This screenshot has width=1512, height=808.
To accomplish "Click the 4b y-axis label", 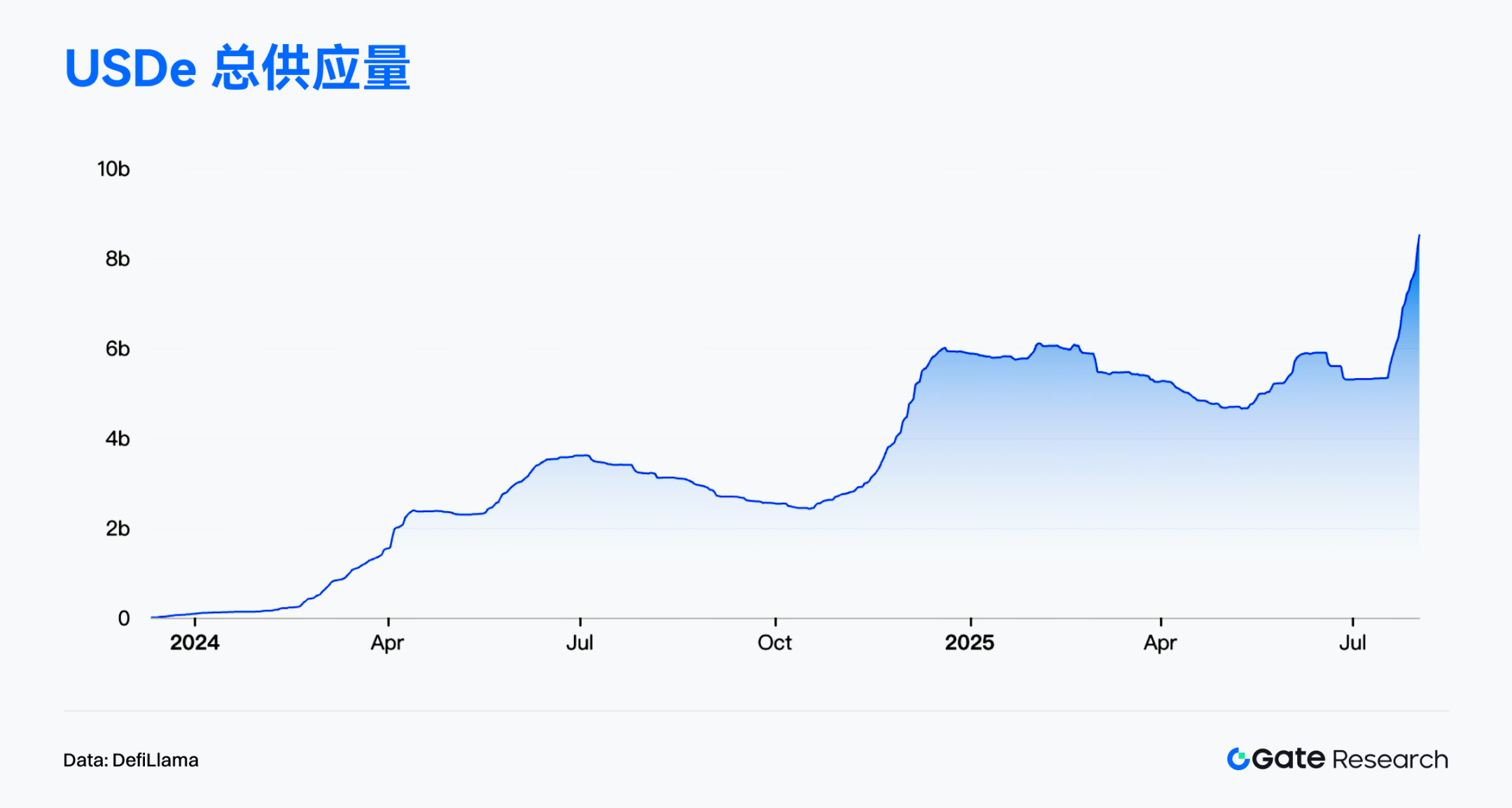I will [x=118, y=439].
